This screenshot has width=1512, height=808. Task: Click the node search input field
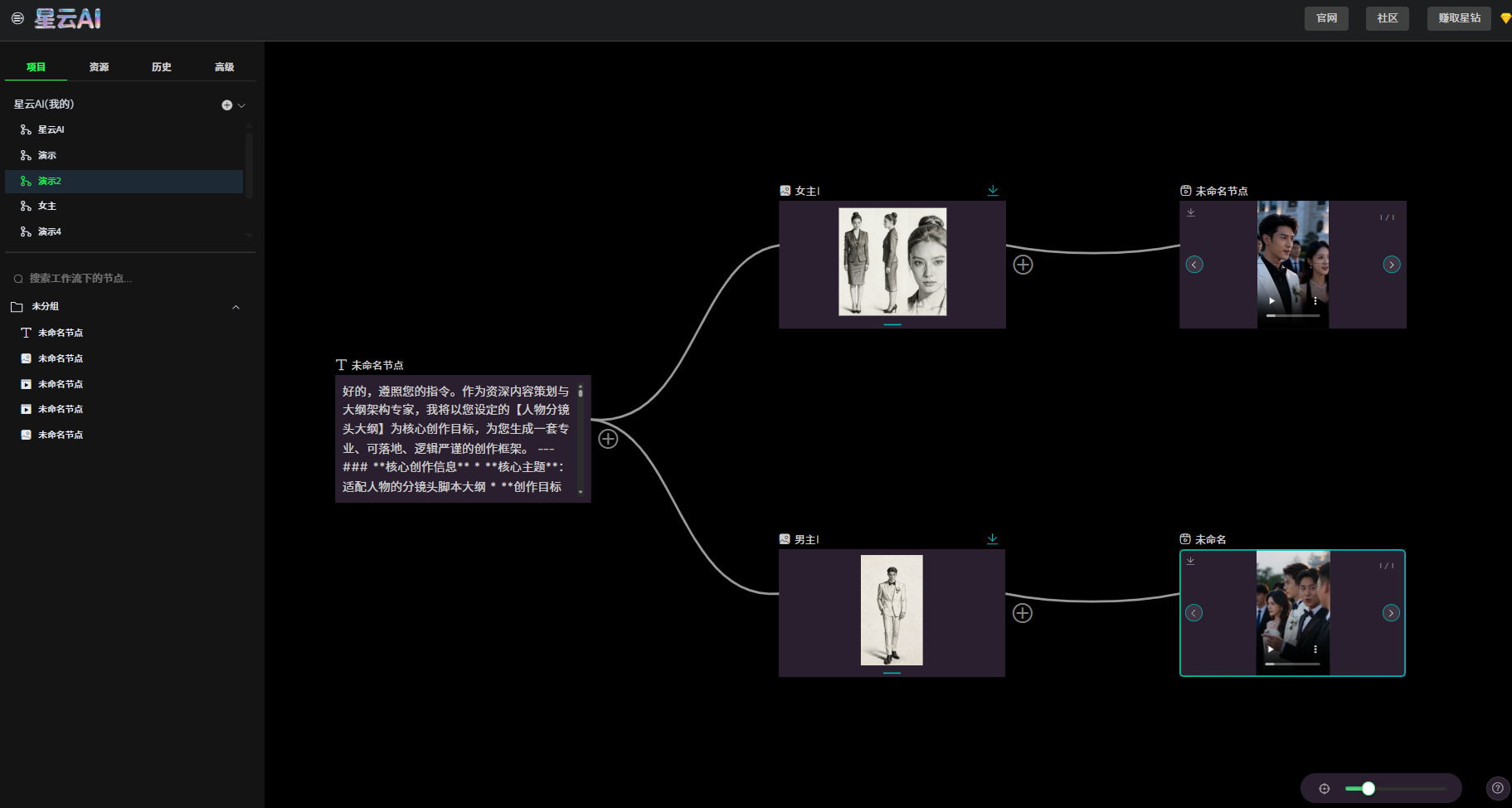(x=124, y=279)
